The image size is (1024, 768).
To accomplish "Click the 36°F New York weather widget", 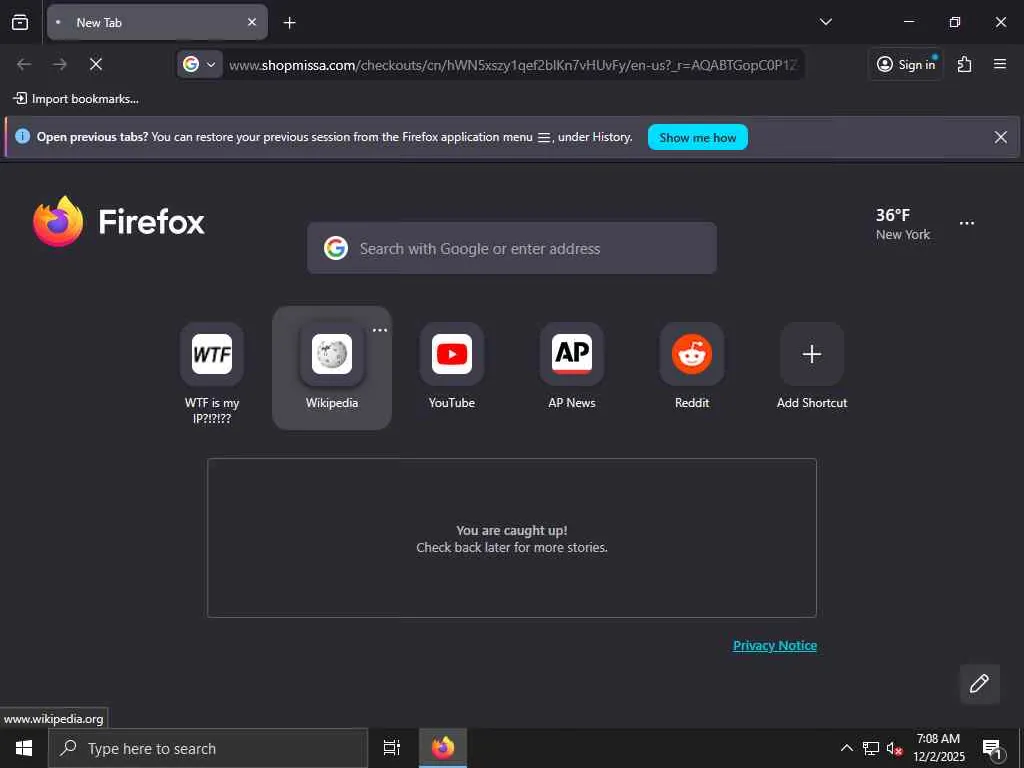I will pos(903,224).
